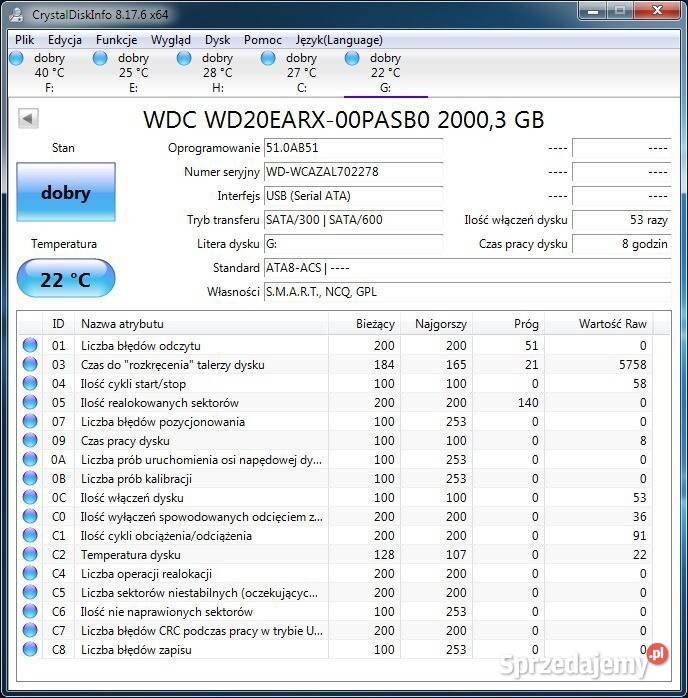Open the Wygląd menu

(x=170, y=40)
